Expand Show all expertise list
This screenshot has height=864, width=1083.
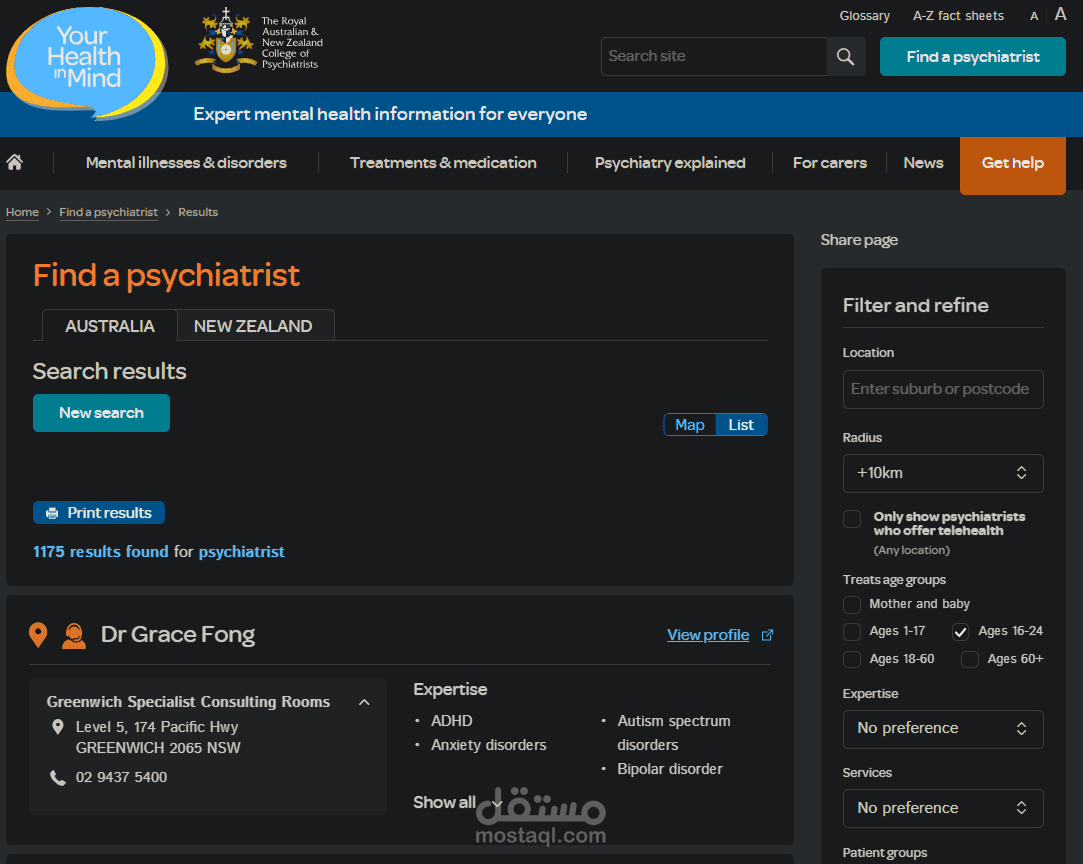click(457, 803)
